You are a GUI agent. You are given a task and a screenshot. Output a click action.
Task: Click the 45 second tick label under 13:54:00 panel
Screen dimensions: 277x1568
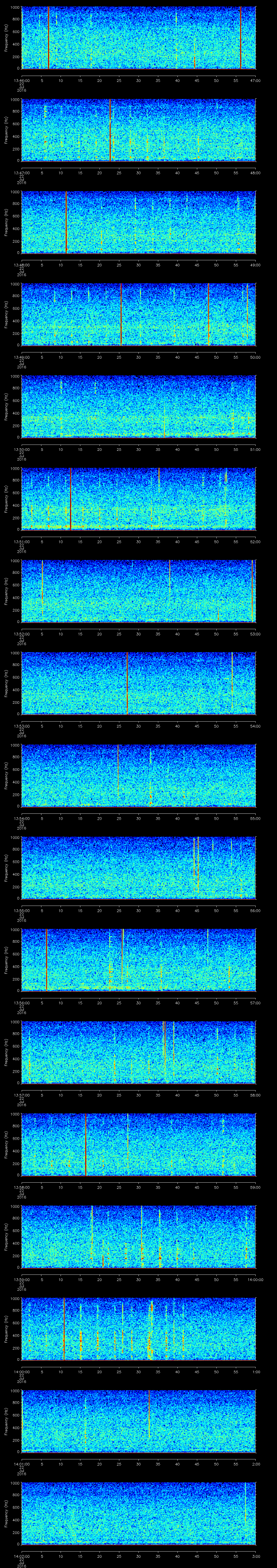point(197,818)
